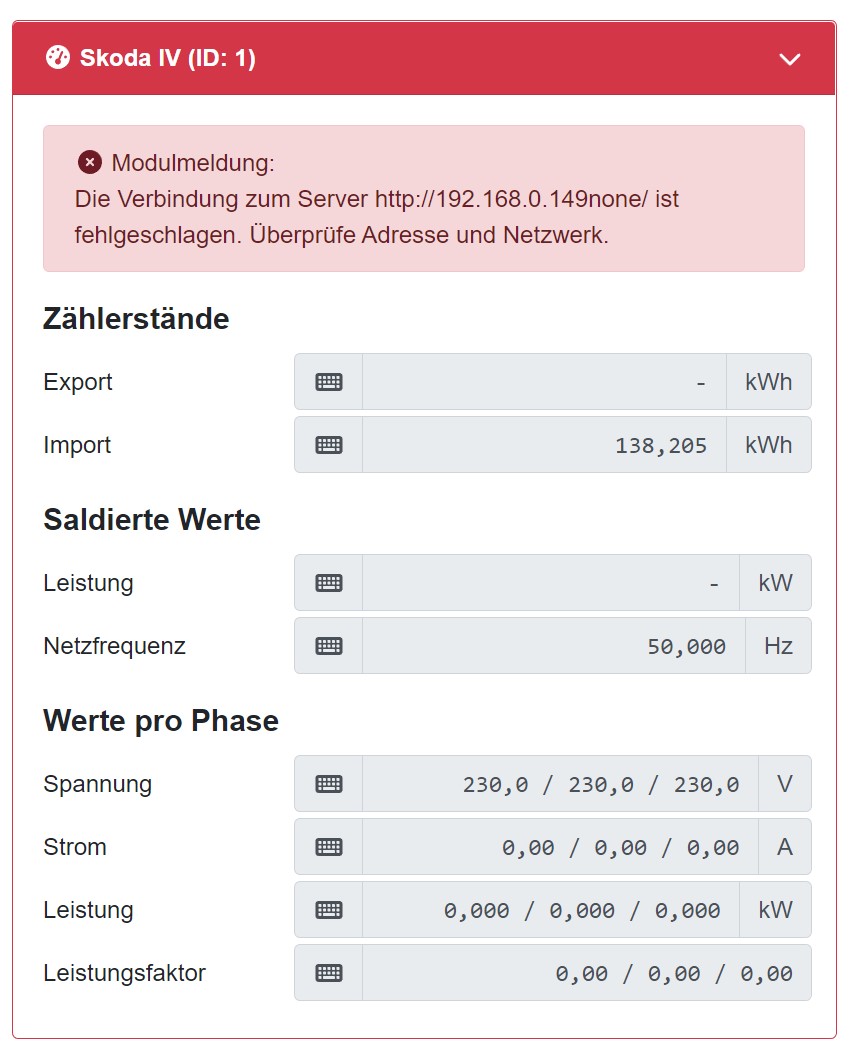
Task: Click the Saldierte Werte section heading
Action: 152,520
